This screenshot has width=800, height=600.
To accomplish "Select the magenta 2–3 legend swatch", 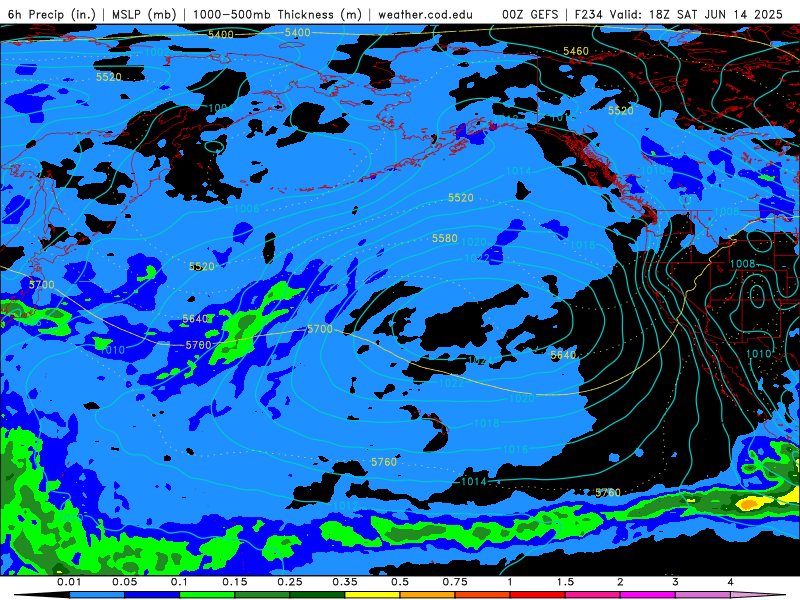I will 648,595.
